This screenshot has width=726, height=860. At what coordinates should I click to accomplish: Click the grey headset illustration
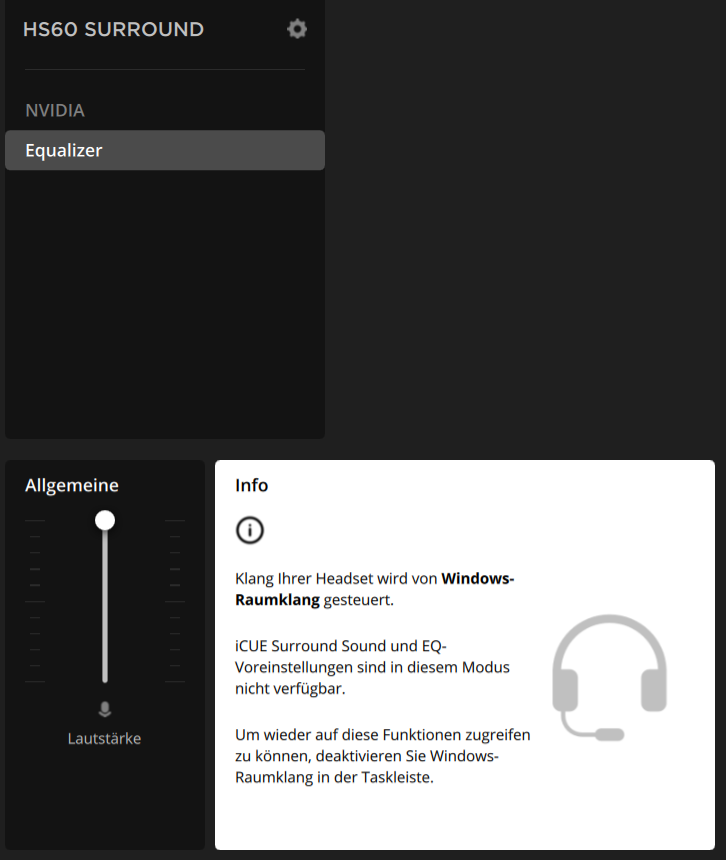pos(610,678)
